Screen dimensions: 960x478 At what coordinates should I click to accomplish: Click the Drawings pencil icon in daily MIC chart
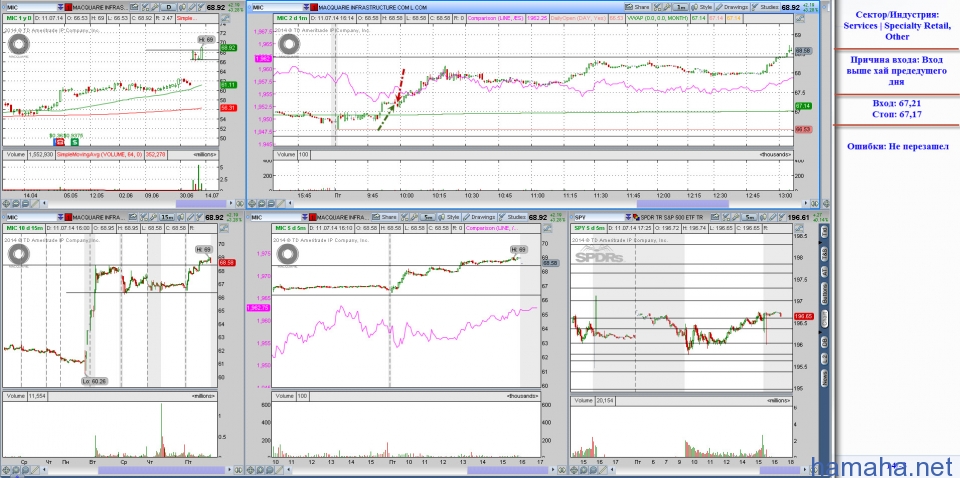192,7
